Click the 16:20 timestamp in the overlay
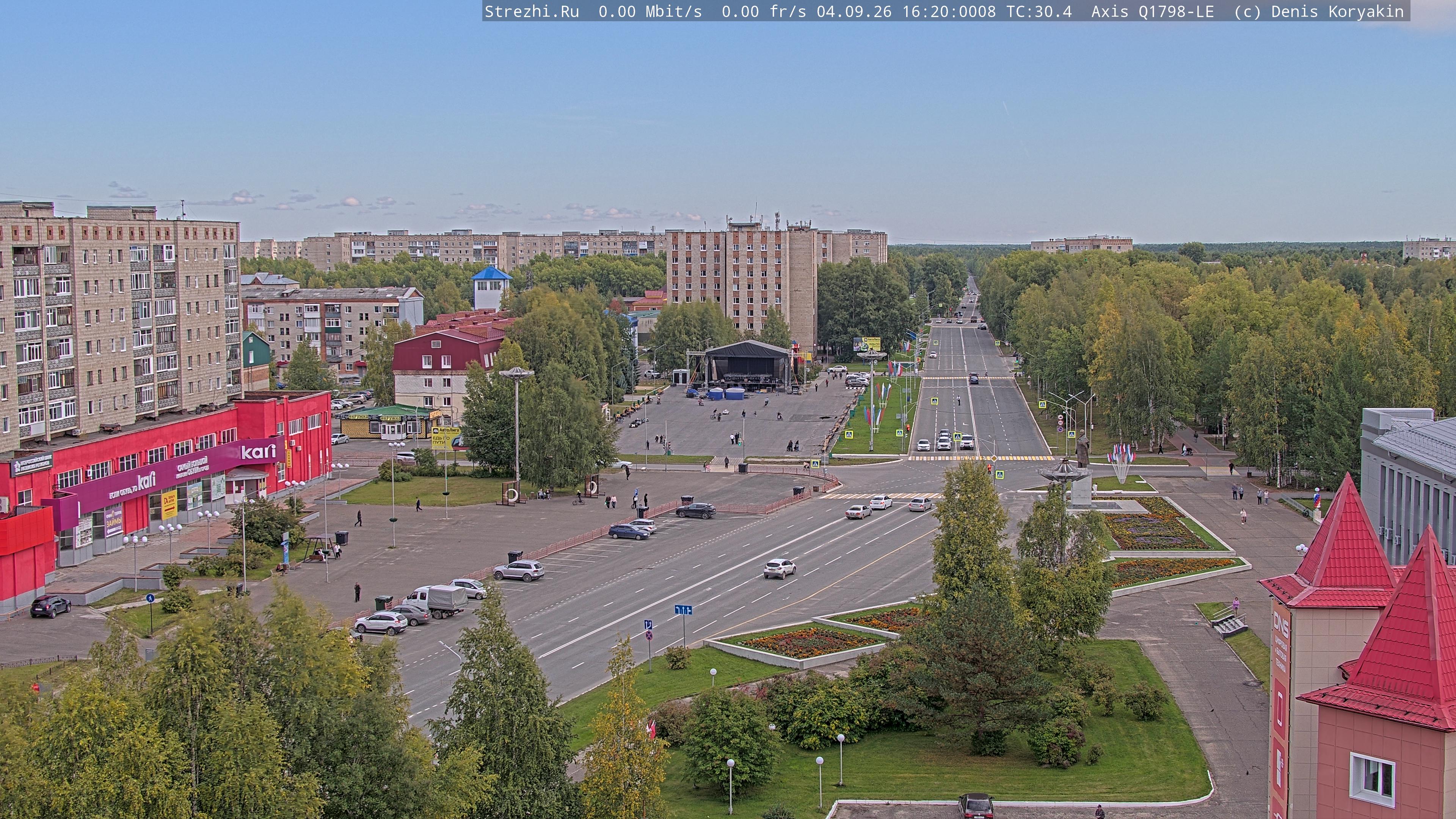The width and height of the screenshot is (1456, 819). 925,11
